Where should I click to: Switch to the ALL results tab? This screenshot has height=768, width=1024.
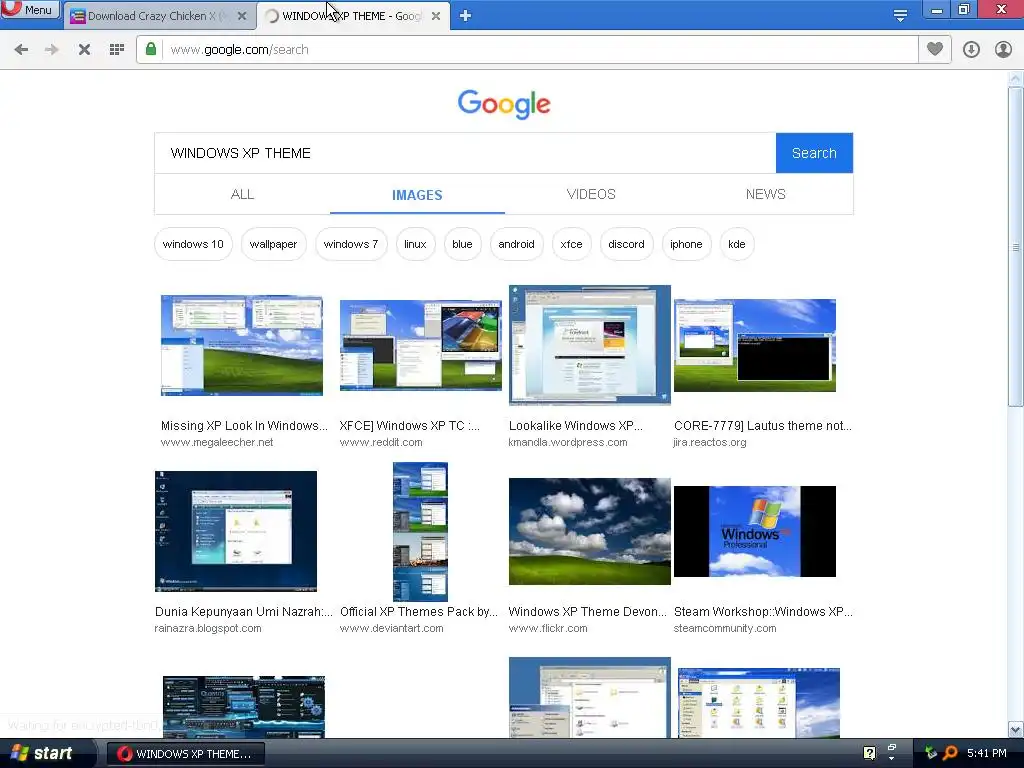(x=242, y=195)
